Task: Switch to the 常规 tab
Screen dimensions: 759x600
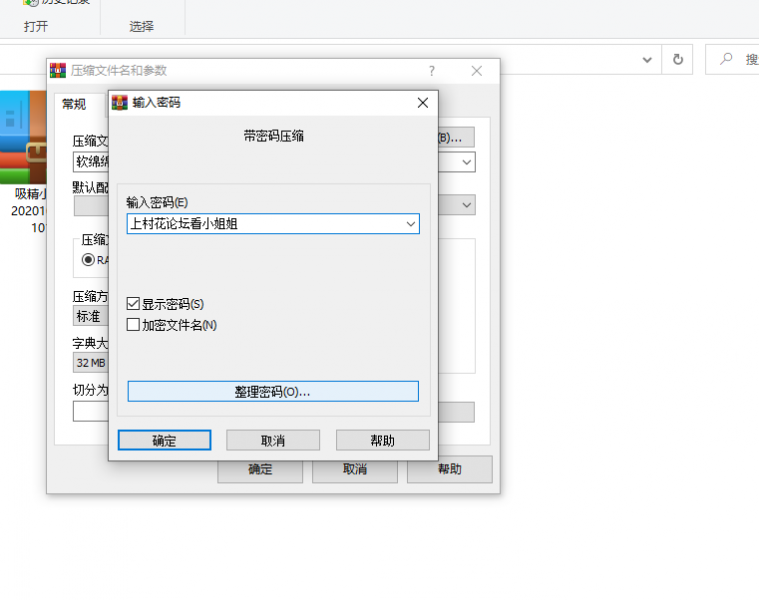Action: tap(74, 104)
